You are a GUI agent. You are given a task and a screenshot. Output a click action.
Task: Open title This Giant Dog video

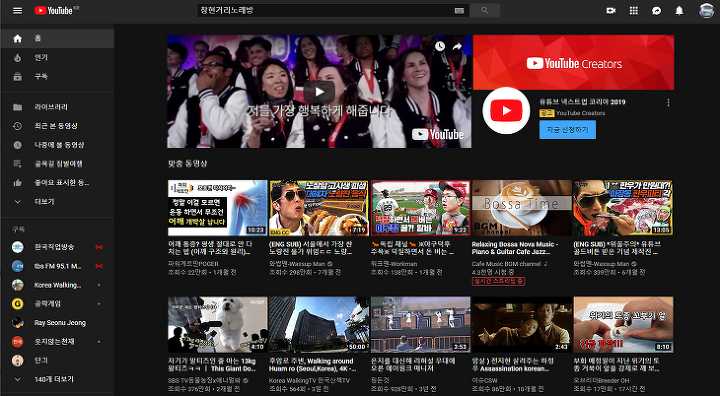(212, 365)
